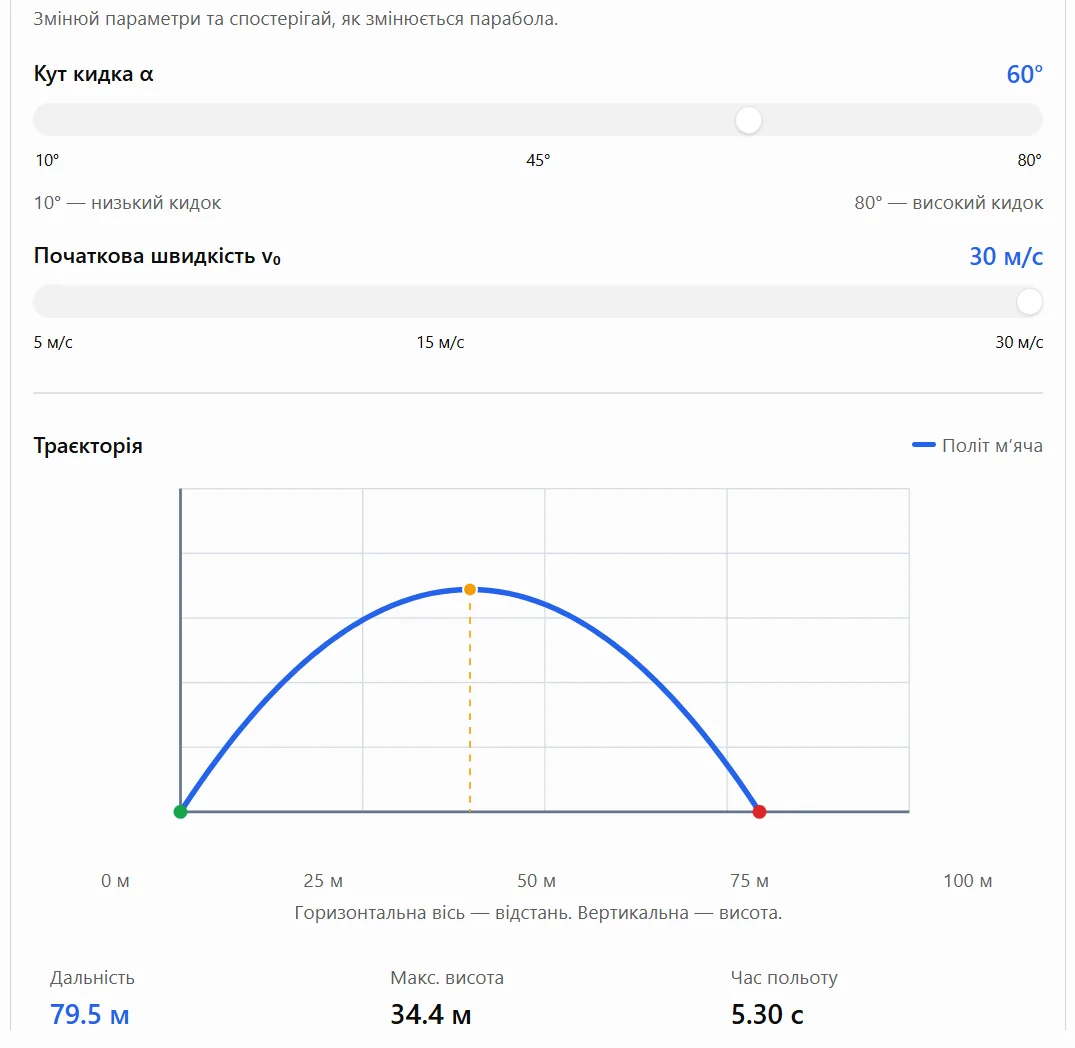Click the Час польоту stat label
1075x1048 pixels.
point(784,978)
